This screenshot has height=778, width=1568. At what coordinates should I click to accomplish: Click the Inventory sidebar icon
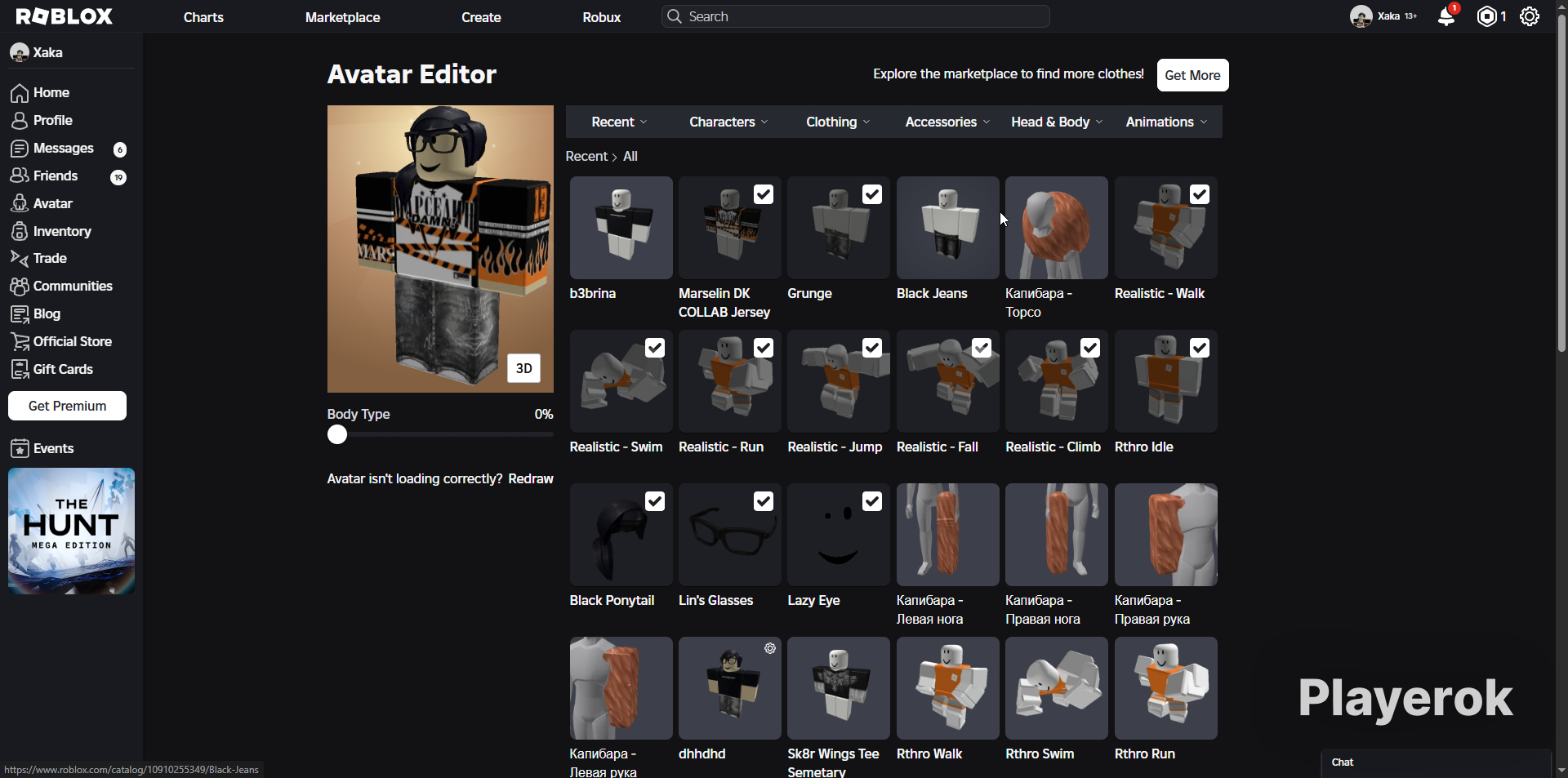coord(20,232)
